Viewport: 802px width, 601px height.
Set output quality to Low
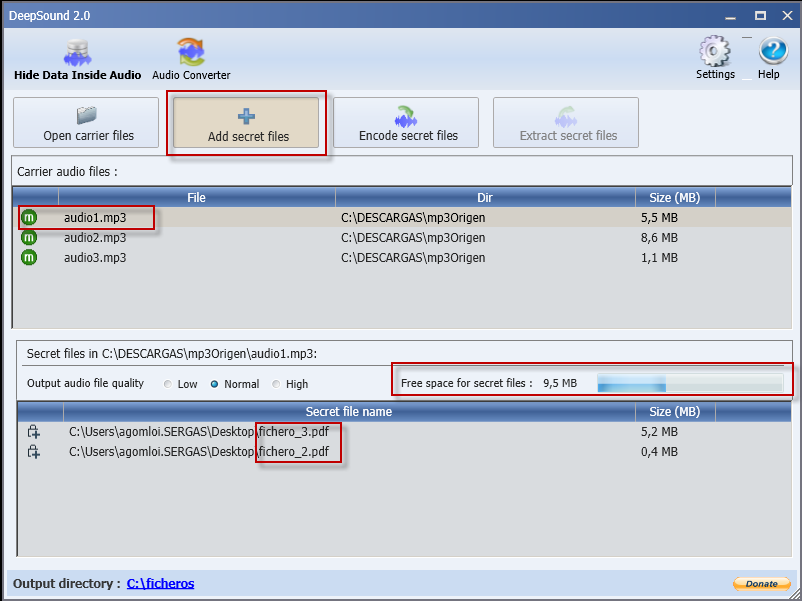pos(168,384)
